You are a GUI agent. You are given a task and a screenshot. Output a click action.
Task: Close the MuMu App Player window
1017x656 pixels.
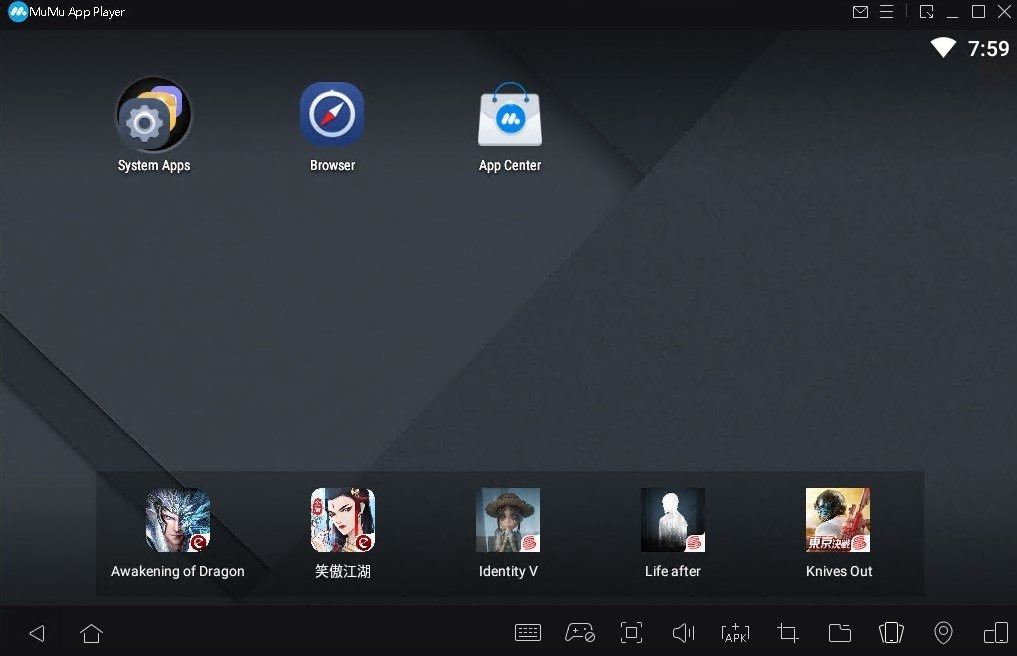[1004, 12]
